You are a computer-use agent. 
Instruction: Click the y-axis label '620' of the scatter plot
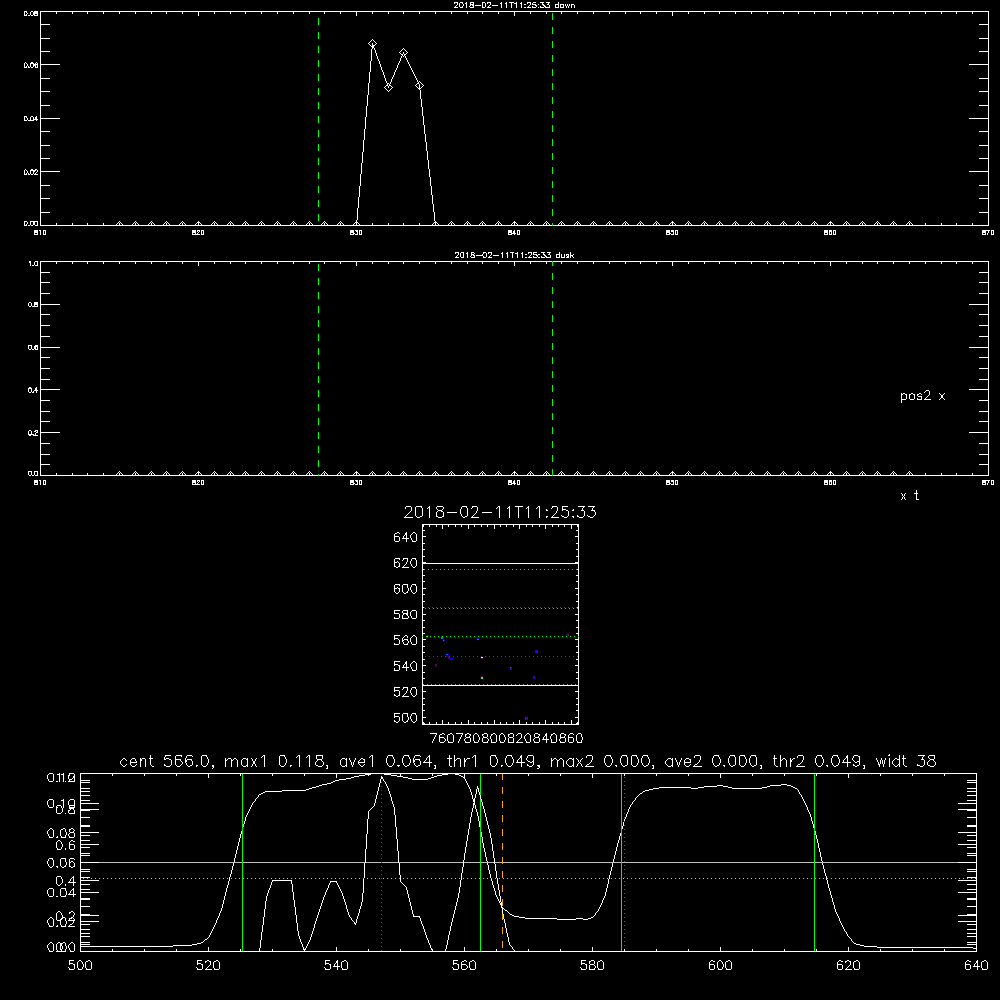(x=406, y=563)
